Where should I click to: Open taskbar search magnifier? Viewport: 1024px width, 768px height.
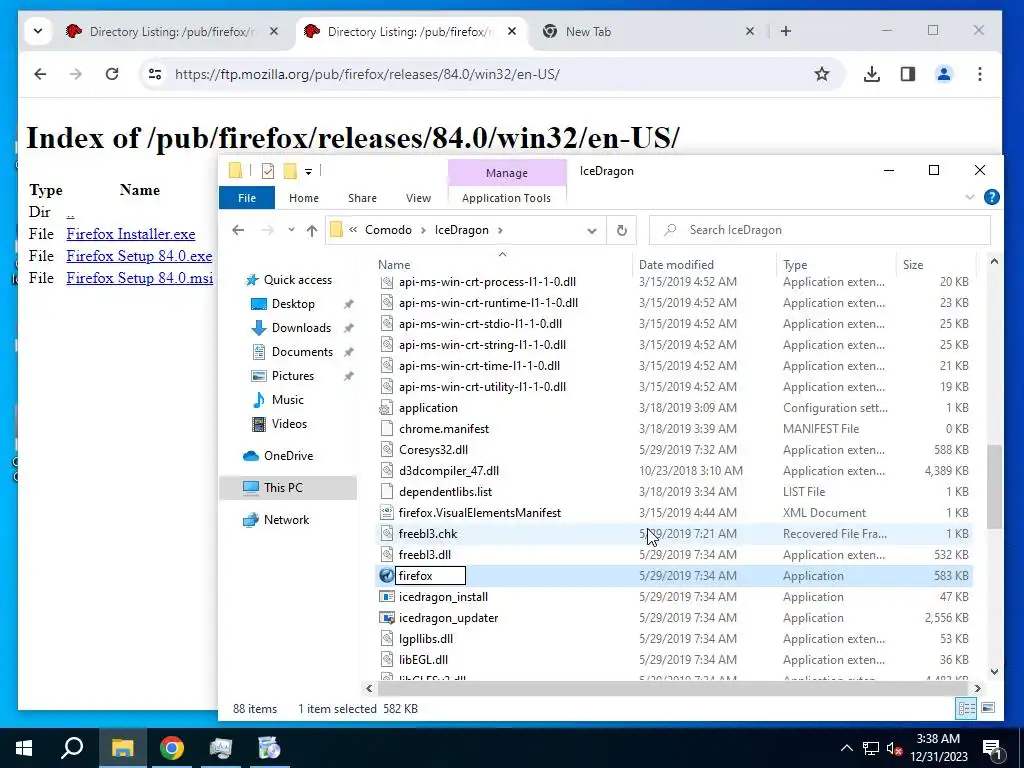[72, 748]
